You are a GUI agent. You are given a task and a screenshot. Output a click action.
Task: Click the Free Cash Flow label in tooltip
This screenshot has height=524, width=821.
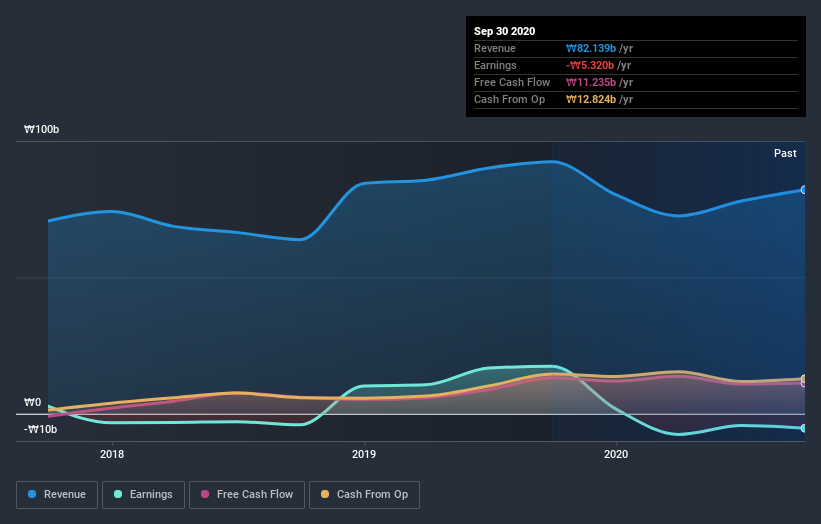[x=512, y=82]
